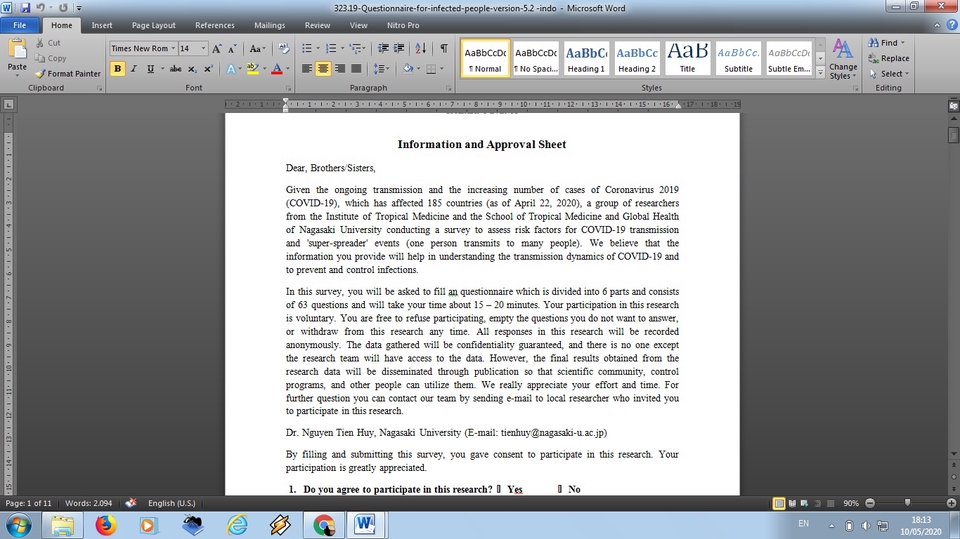Switch to the Mailings tab
The width and height of the screenshot is (960, 539).
tap(269, 25)
